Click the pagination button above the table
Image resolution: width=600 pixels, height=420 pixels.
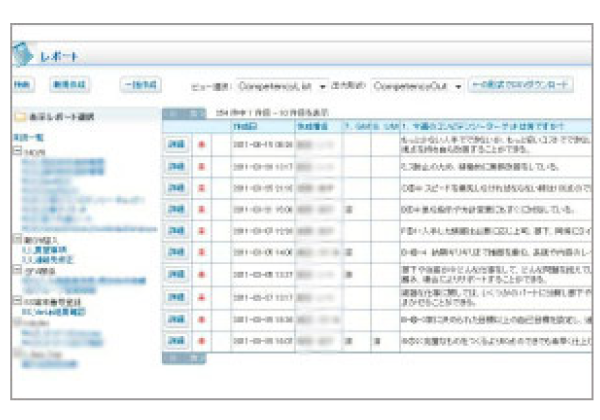pyautogui.click(x=174, y=113)
